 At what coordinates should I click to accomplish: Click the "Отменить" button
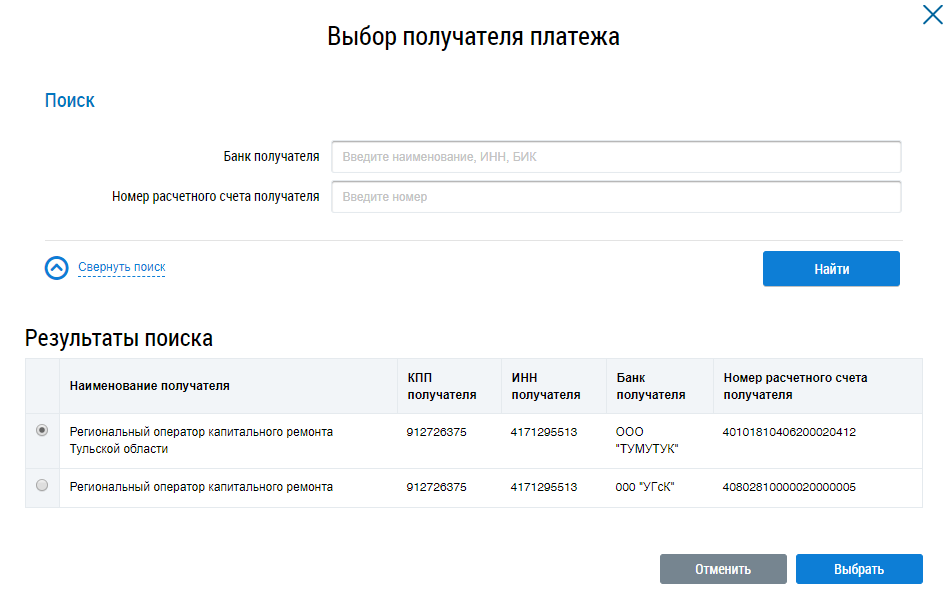tap(723, 569)
